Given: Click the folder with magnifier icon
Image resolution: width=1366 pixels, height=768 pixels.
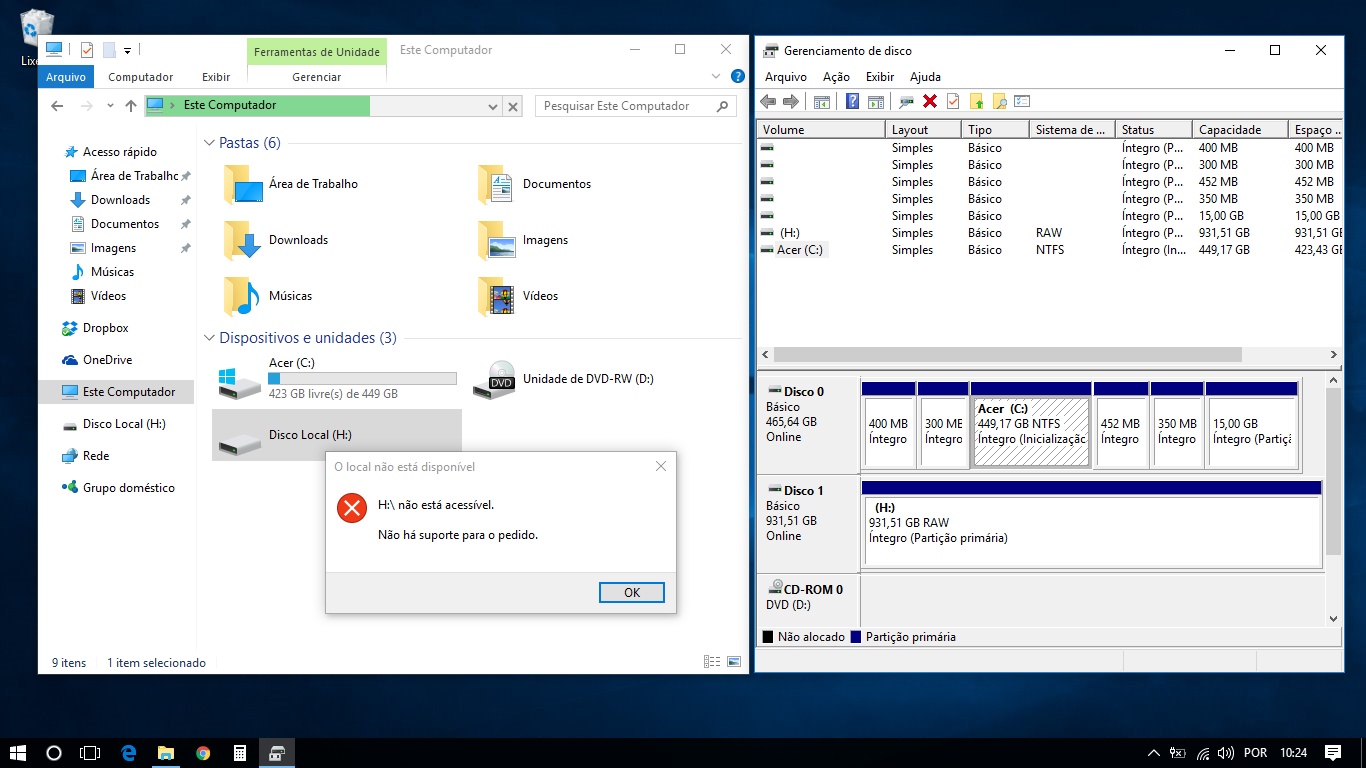Looking at the screenshot, I should pyautogui.click(x=999, y=101).
